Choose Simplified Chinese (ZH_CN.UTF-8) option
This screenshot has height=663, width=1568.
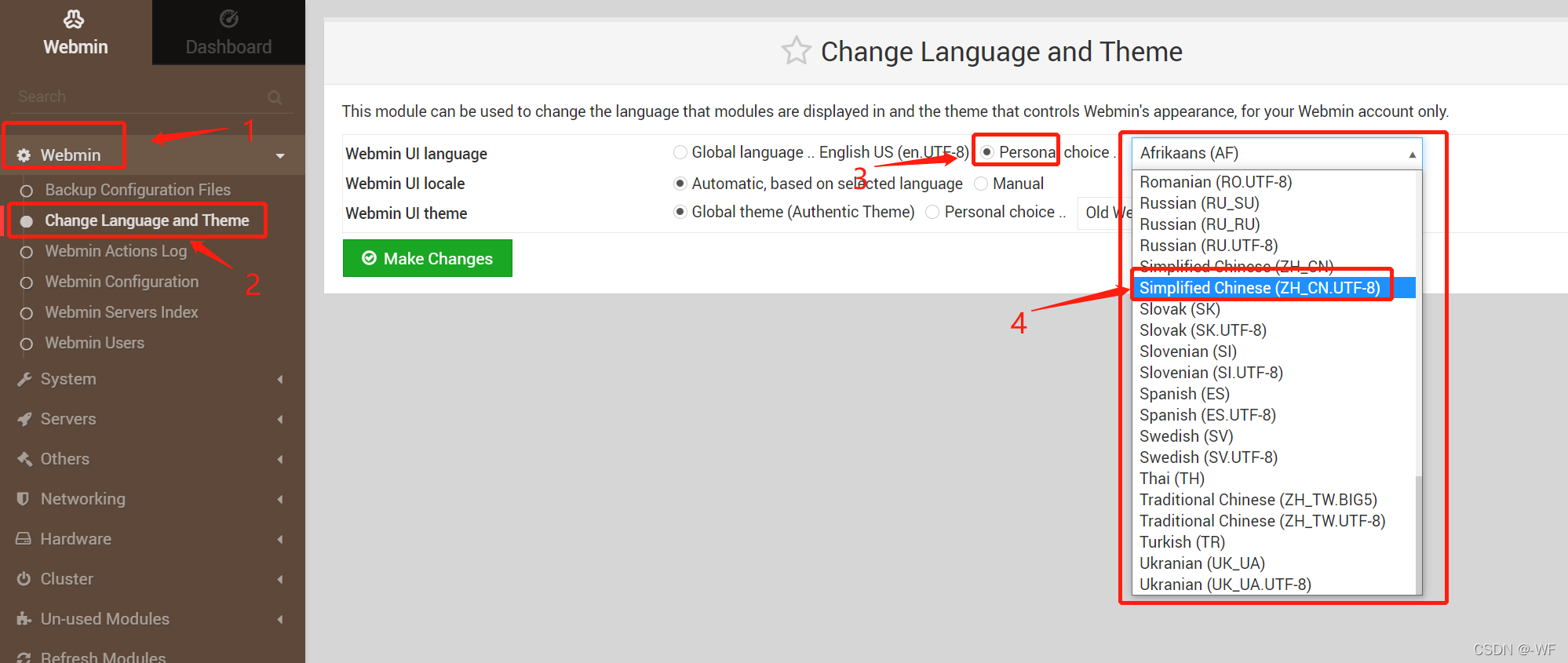1274,288
